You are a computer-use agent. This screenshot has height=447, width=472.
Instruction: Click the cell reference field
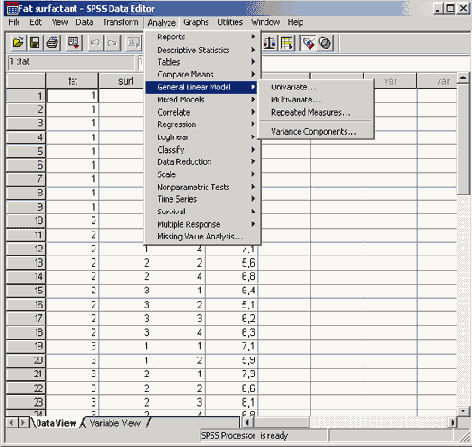coord(71,62)
